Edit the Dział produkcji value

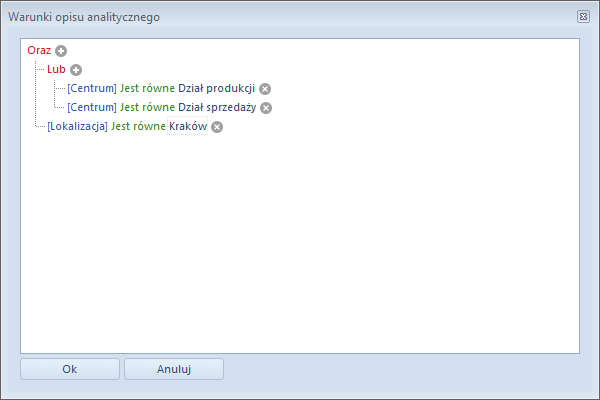(217, 88)
